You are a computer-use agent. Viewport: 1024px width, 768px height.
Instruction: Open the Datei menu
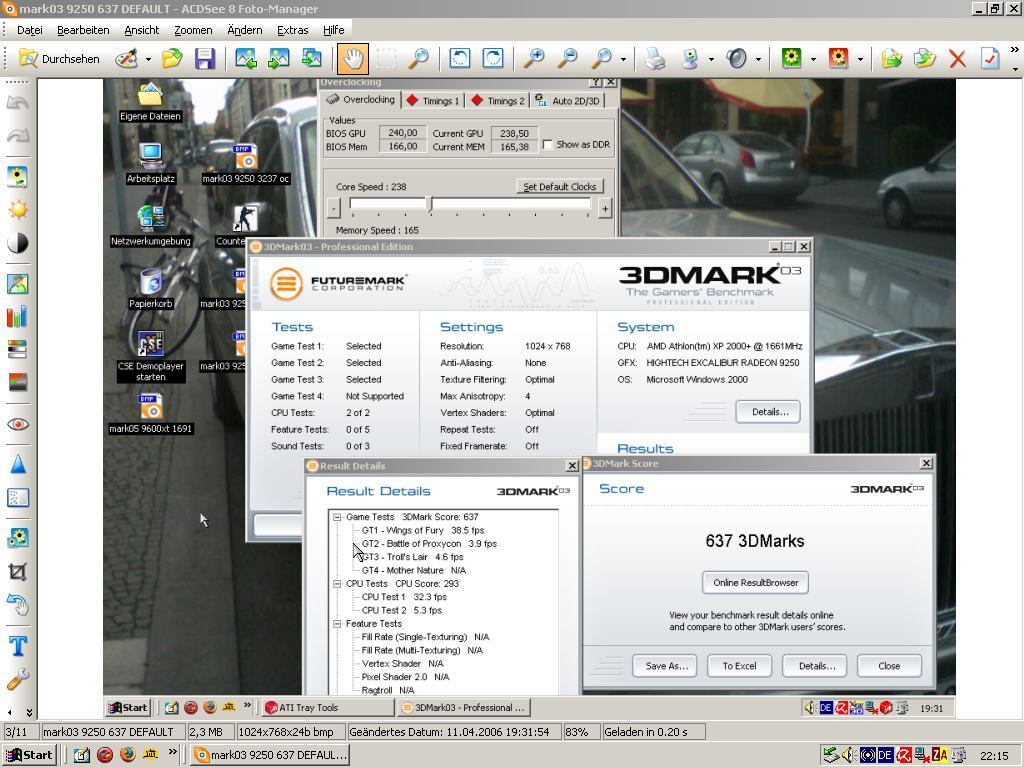30,30
